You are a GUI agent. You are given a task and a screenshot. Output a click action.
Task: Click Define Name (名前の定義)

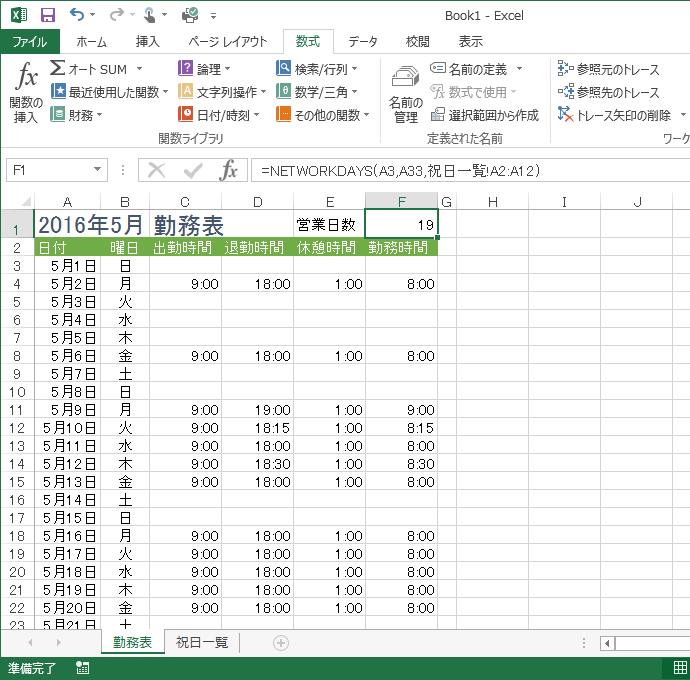(469, 69)
